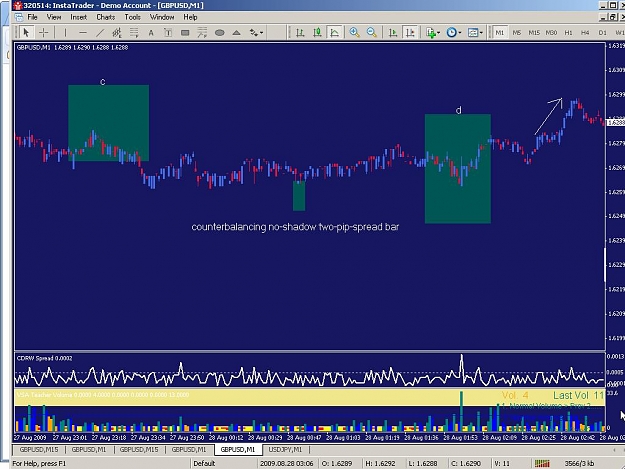Open the View menu
This screenshot has height=469, width=625.
pos(54,17)
